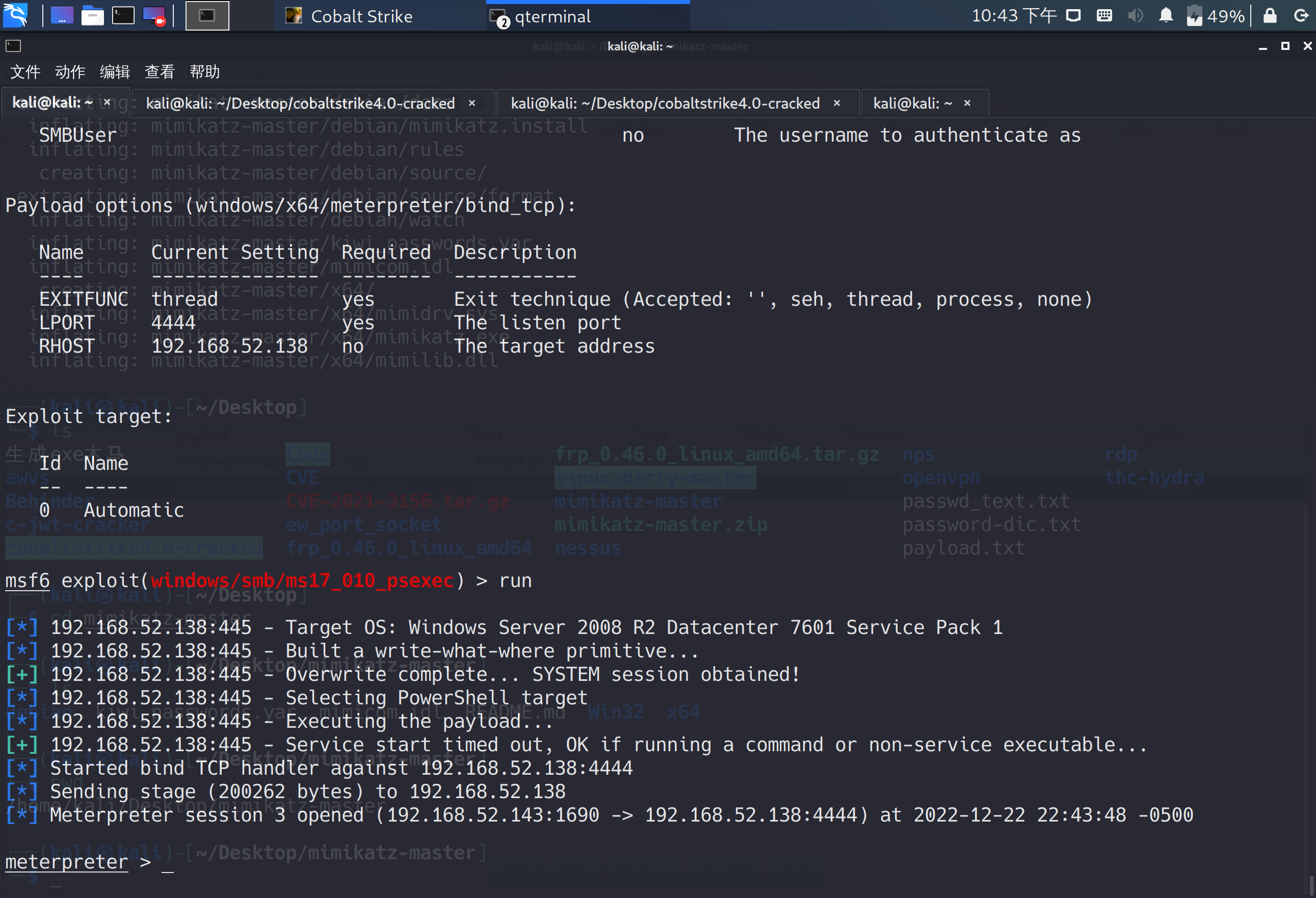Click the qterminal taskbar button
This screenshot has width=1316, height=898.
(552, 16)
